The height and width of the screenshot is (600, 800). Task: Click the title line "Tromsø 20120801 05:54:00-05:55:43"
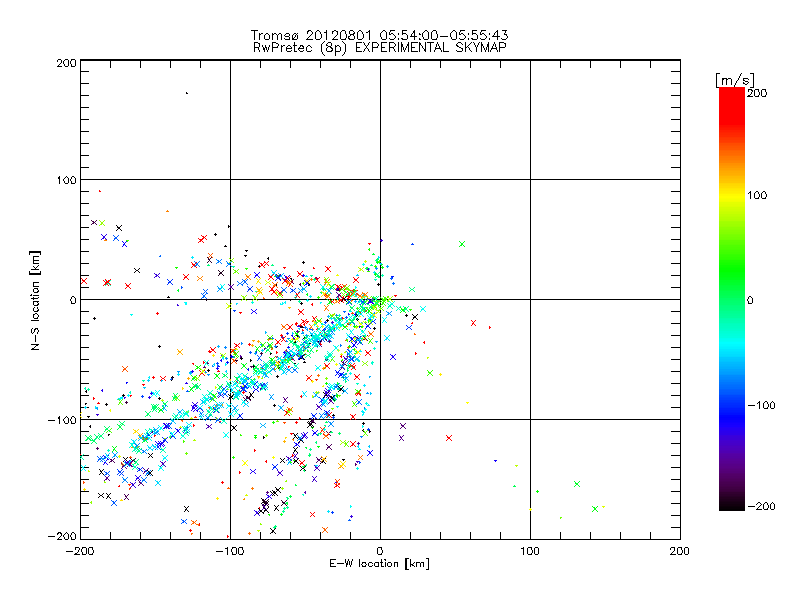pyautogui.click(x=379, y=35)
